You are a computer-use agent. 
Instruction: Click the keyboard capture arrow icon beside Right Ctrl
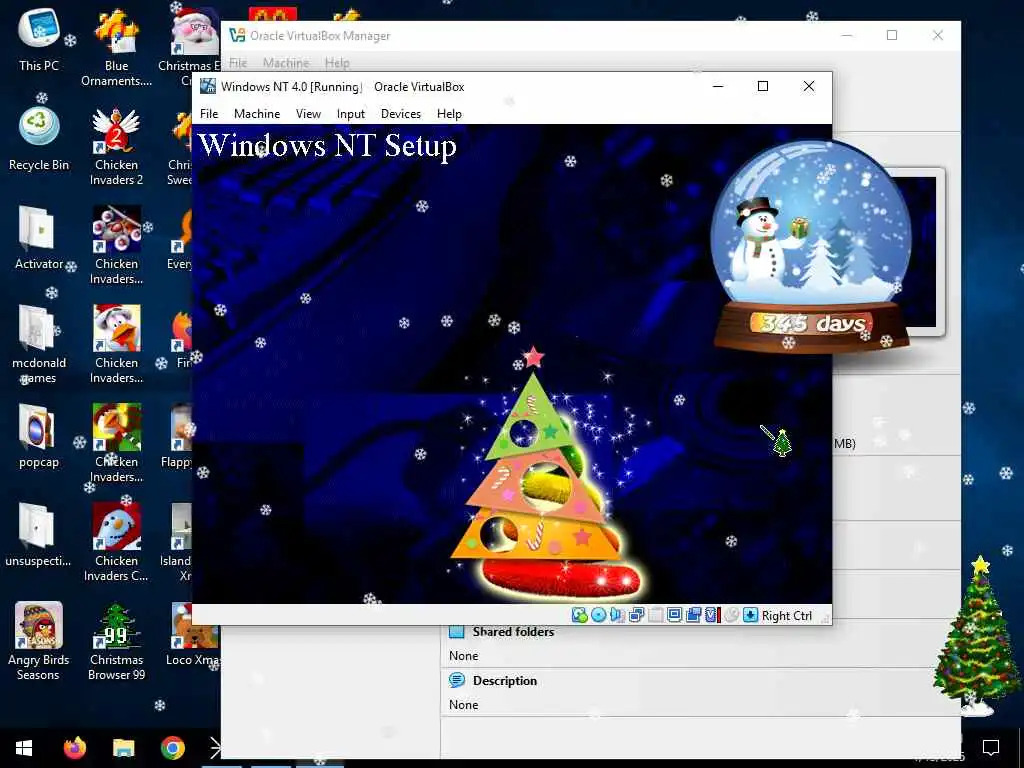[x=750, y=615]
